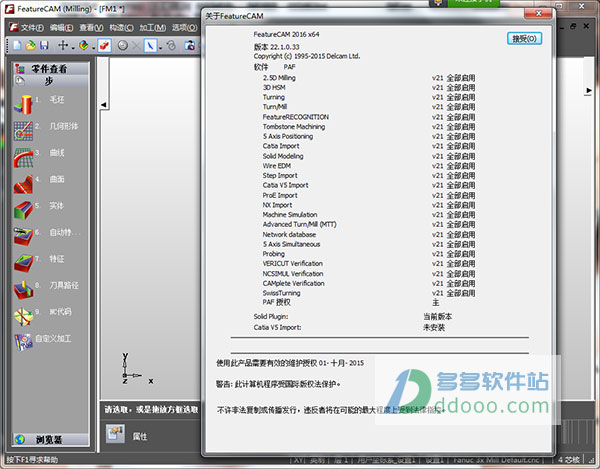Click the 步 steps panel header
Viewport: 600px width, 469px height.
(x=51, y=81)
